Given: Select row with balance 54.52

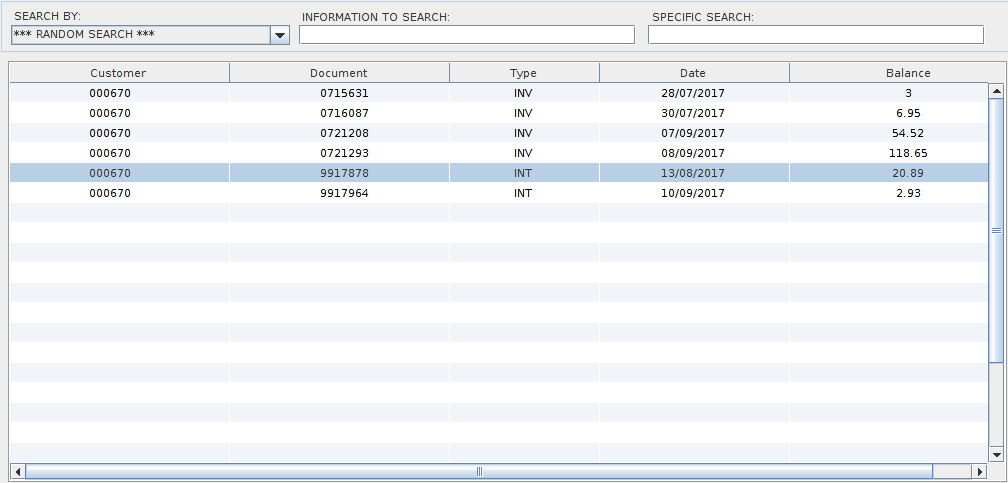Looking at the screenshot, I should (907, 133).
